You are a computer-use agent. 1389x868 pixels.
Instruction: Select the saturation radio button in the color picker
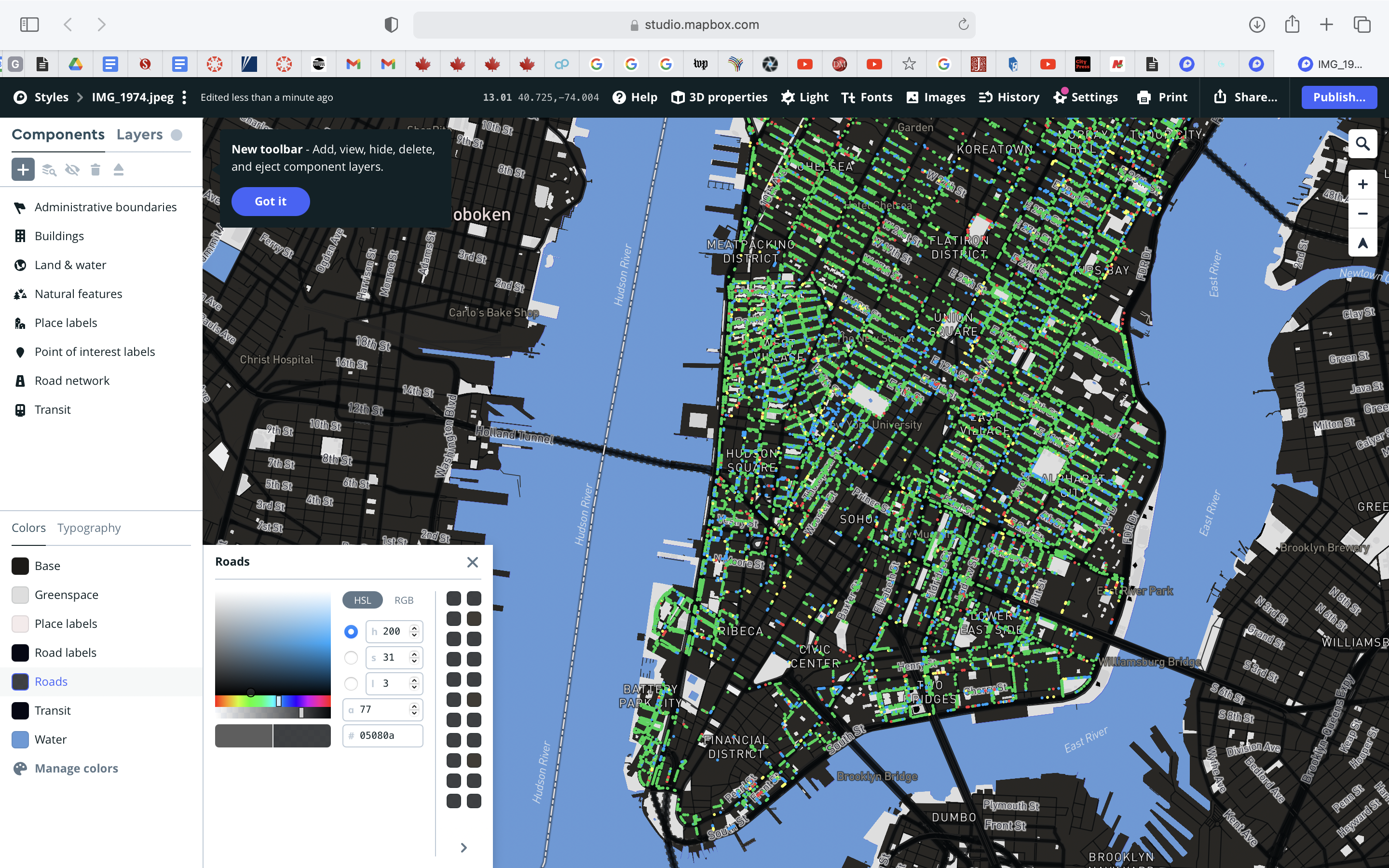[351, 657]
